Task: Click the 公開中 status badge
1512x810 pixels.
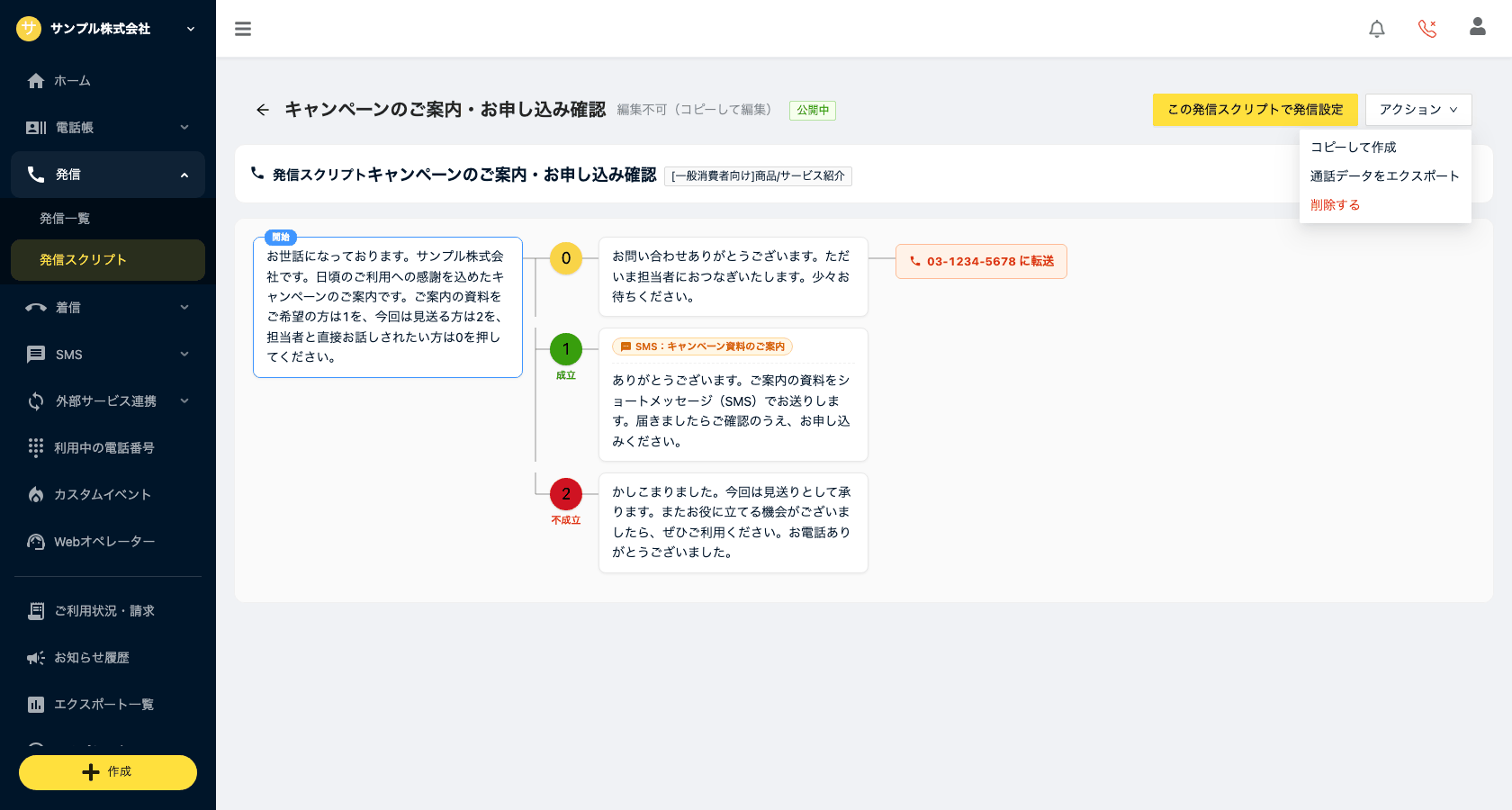Action: (x=813, y=110)
